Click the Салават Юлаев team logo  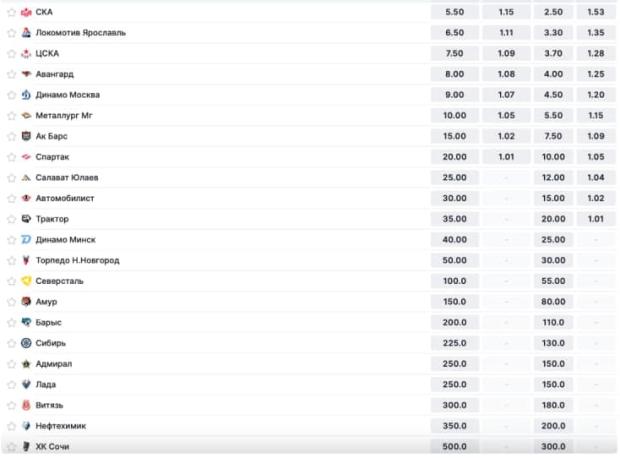click(x=26, y=178)
